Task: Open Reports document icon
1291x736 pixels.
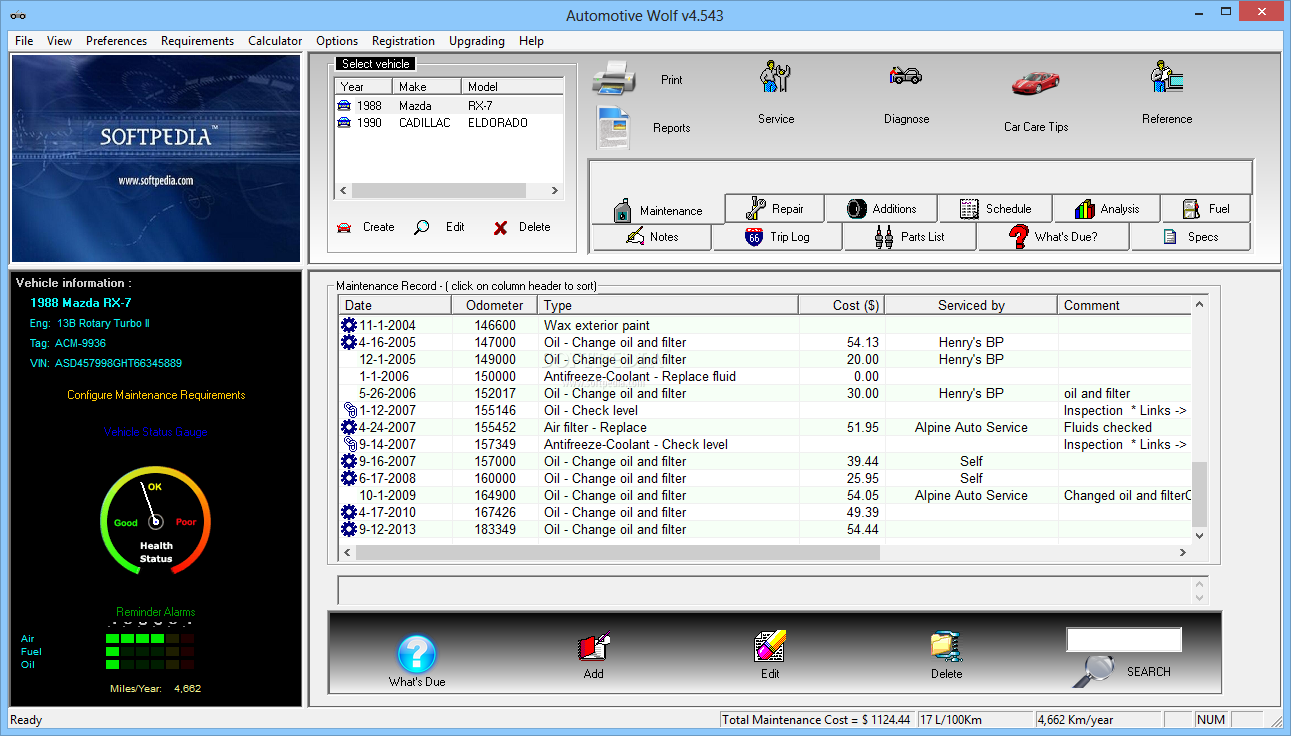Action: pyautogui.click(x=613, y=128)
